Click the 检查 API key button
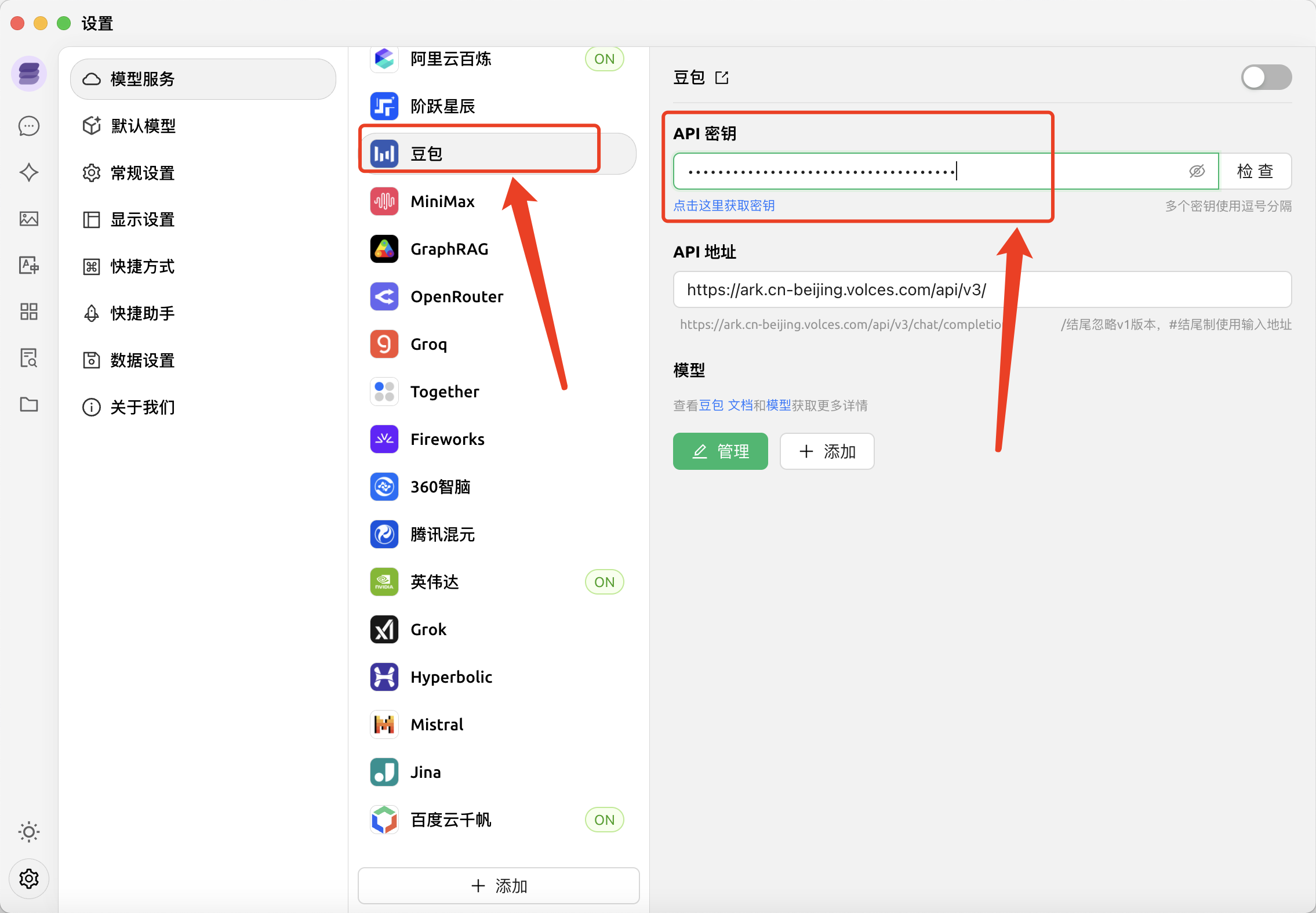The image size is (1316, 913). click(x=1255, y=171)
